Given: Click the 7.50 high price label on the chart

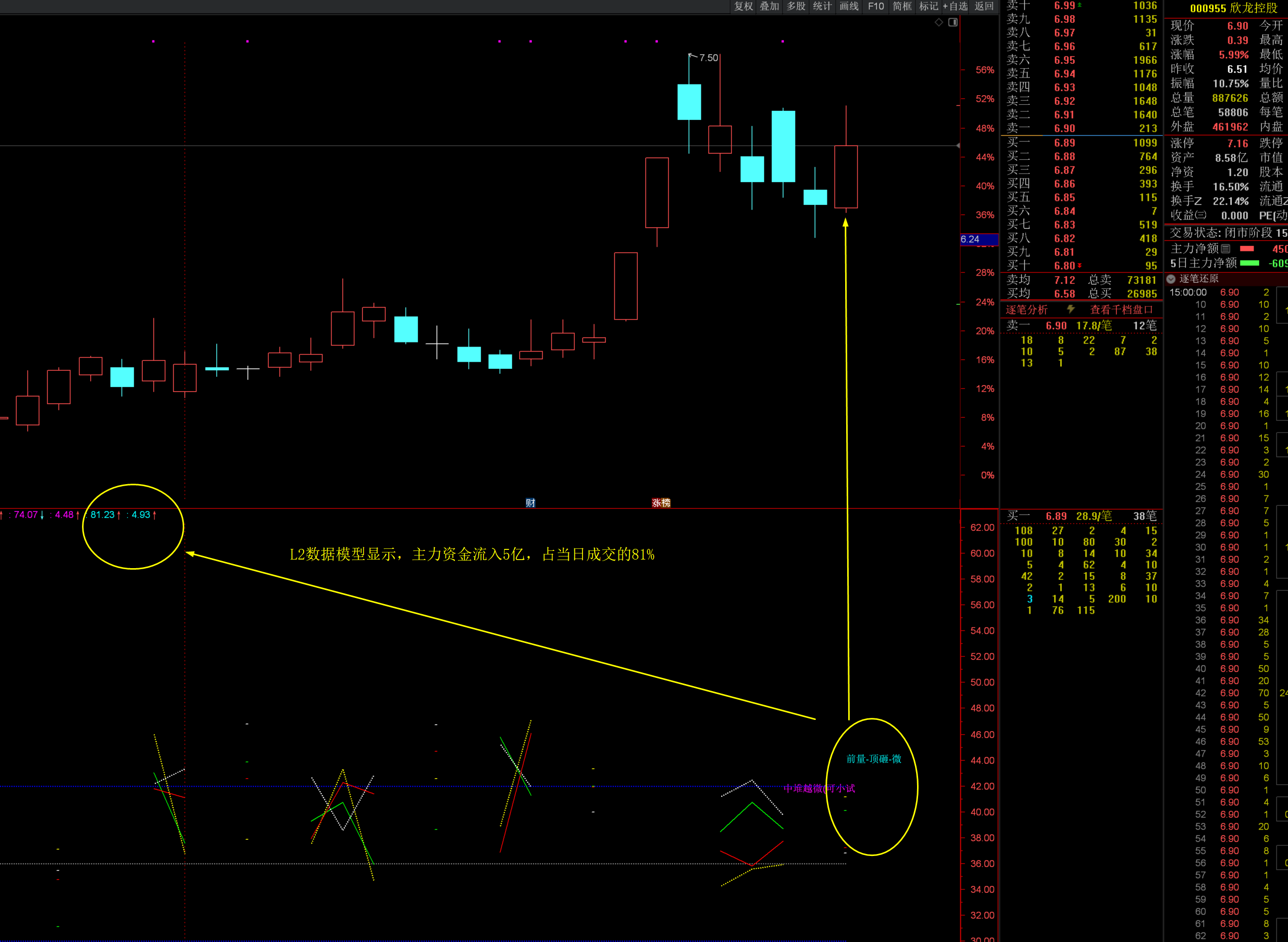Looking at the screenshot, I should [x=708, y=58].
